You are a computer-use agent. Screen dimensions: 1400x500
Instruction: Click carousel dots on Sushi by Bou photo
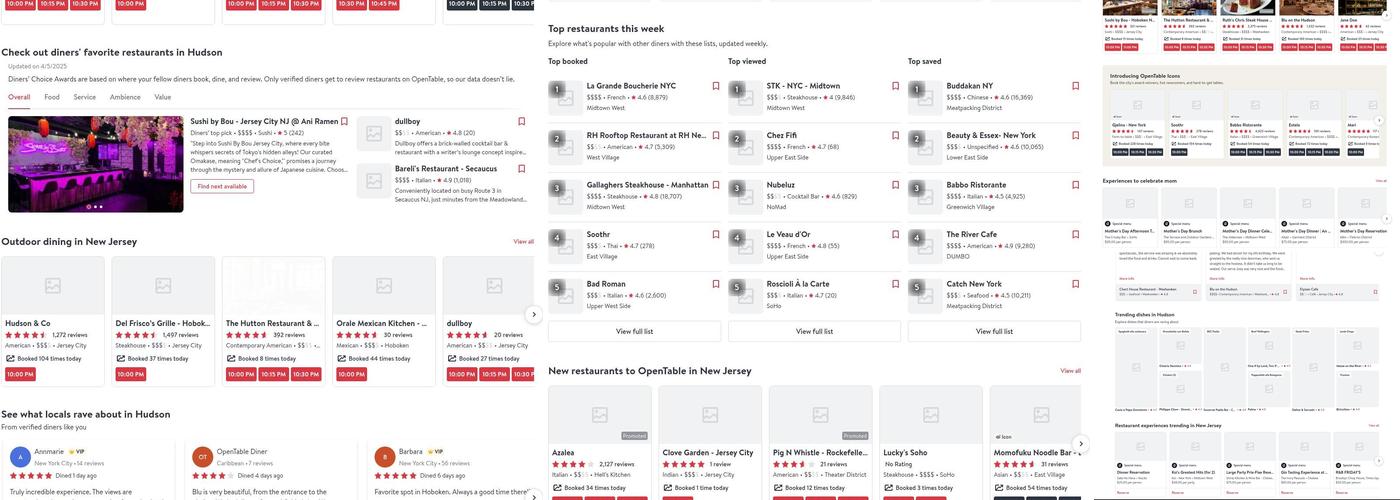tap(96, 207)
